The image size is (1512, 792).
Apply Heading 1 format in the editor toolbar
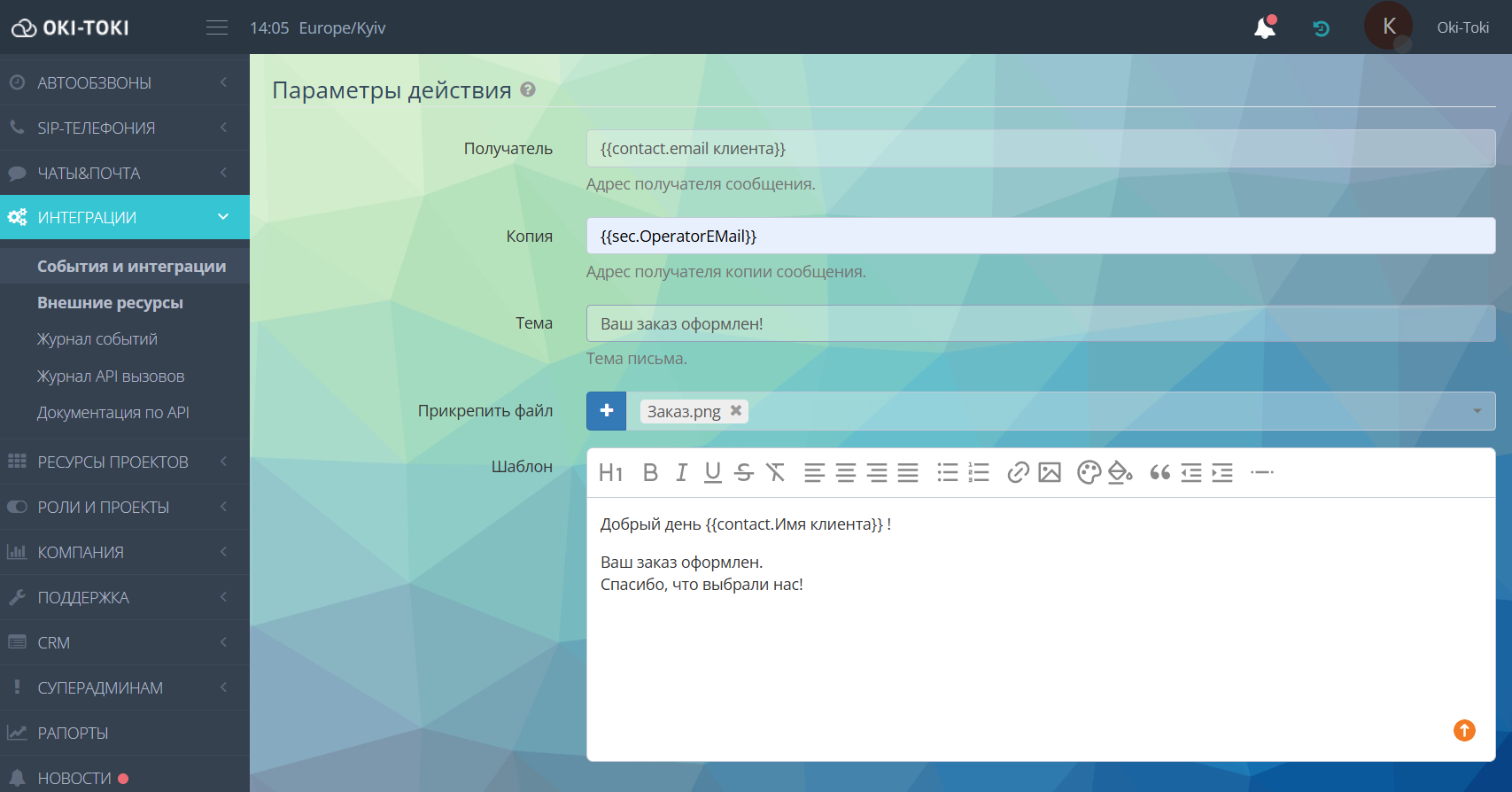click(x=610, y=473)
